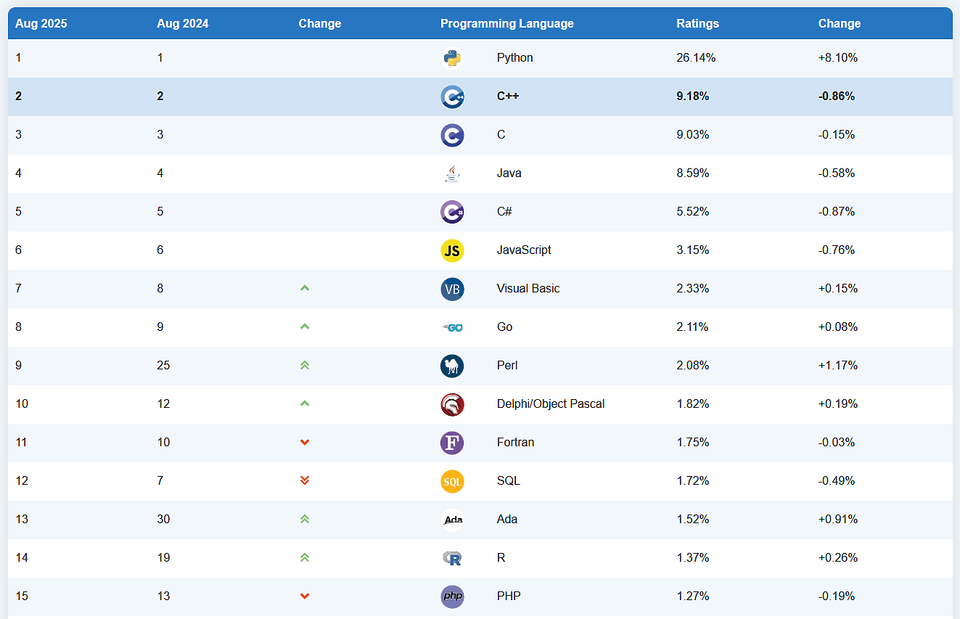Select the Delphi/Object Pascal language name
The image size is (960, 619).
(x=550, y=404)
